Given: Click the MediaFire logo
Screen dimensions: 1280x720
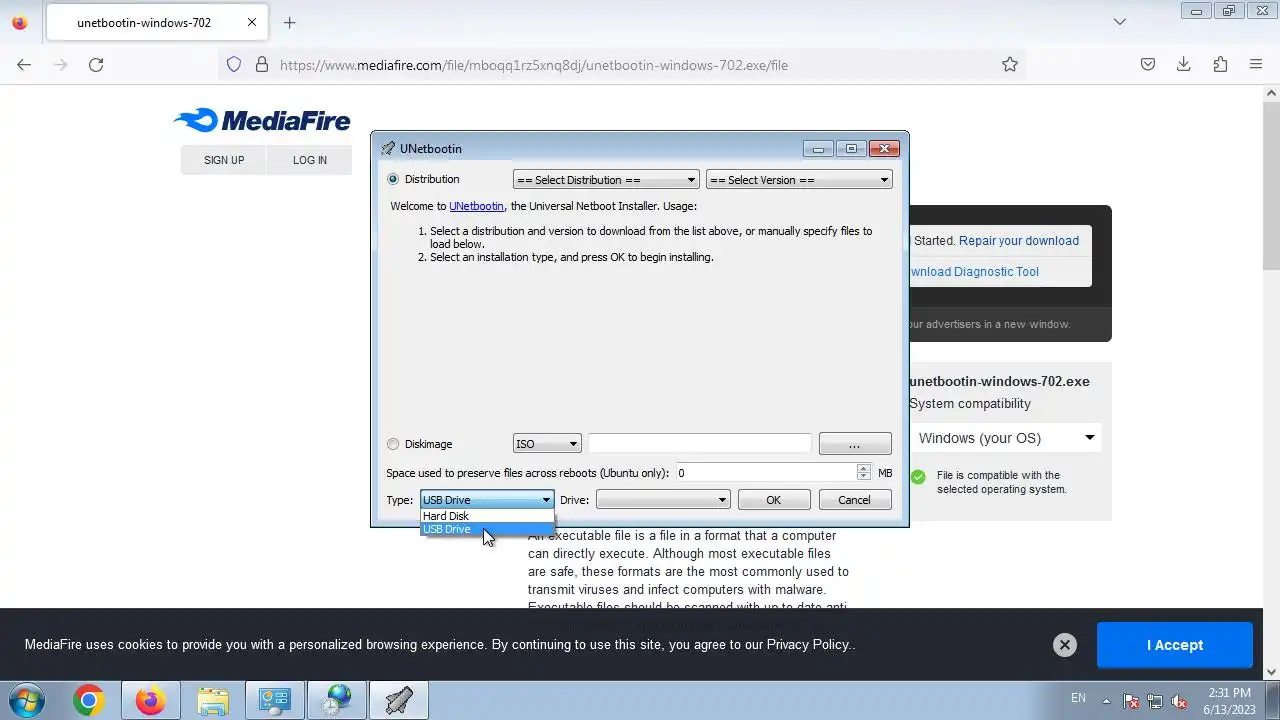Looking at the screenshot, I should coord(262,121).
